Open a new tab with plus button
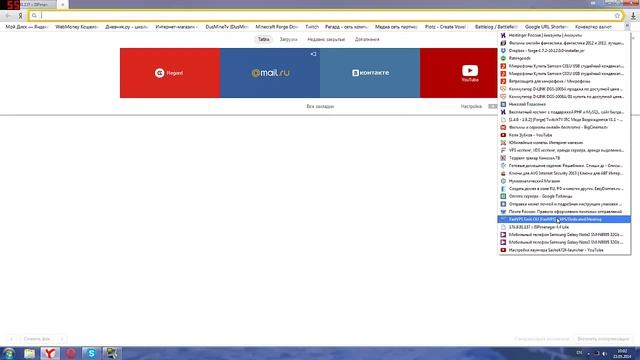Image resolution: width=640 pixels, height=360 pixels. (x=62, y=4)
